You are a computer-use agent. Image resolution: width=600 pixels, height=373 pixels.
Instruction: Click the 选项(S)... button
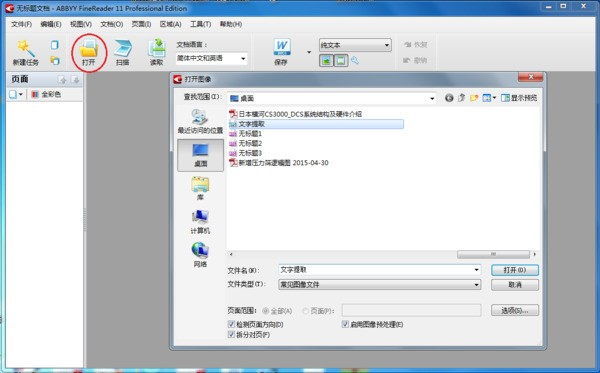pyautogui.click(x=515, y=310)
